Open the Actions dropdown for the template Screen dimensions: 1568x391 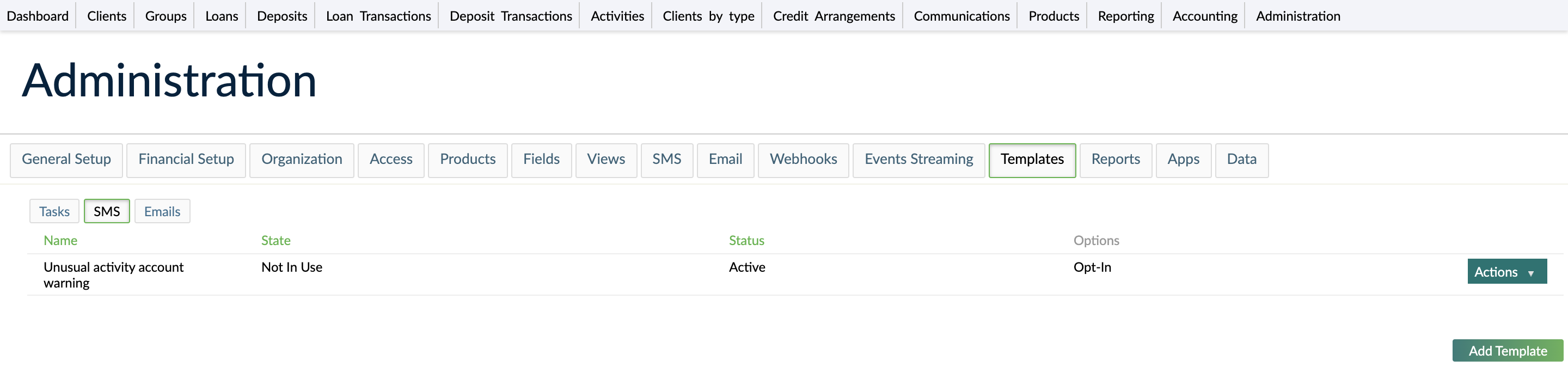tap(1506, 271)
